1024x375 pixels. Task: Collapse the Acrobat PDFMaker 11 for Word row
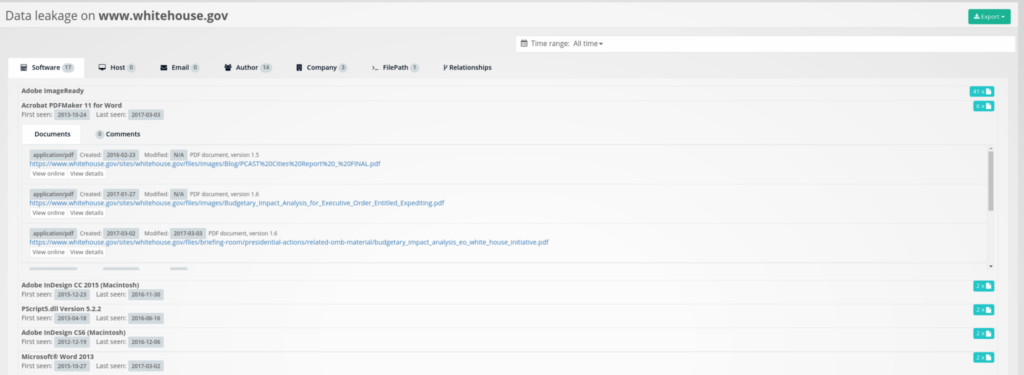pyautogui.click(x=71, y=105)
